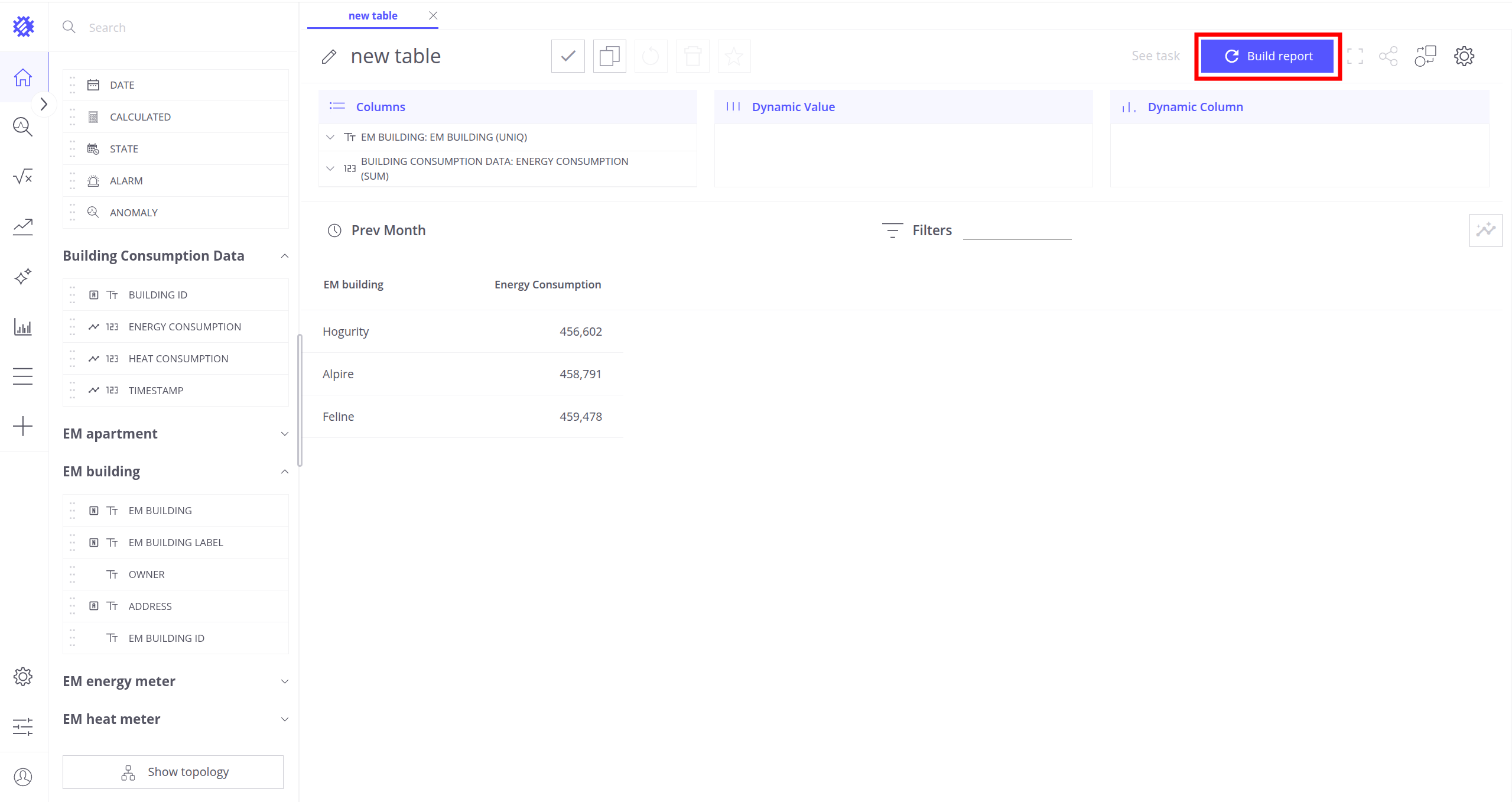Screen dimensions: 1512x802
Task: Click the star favorite icon
Action: coord(734,57)
